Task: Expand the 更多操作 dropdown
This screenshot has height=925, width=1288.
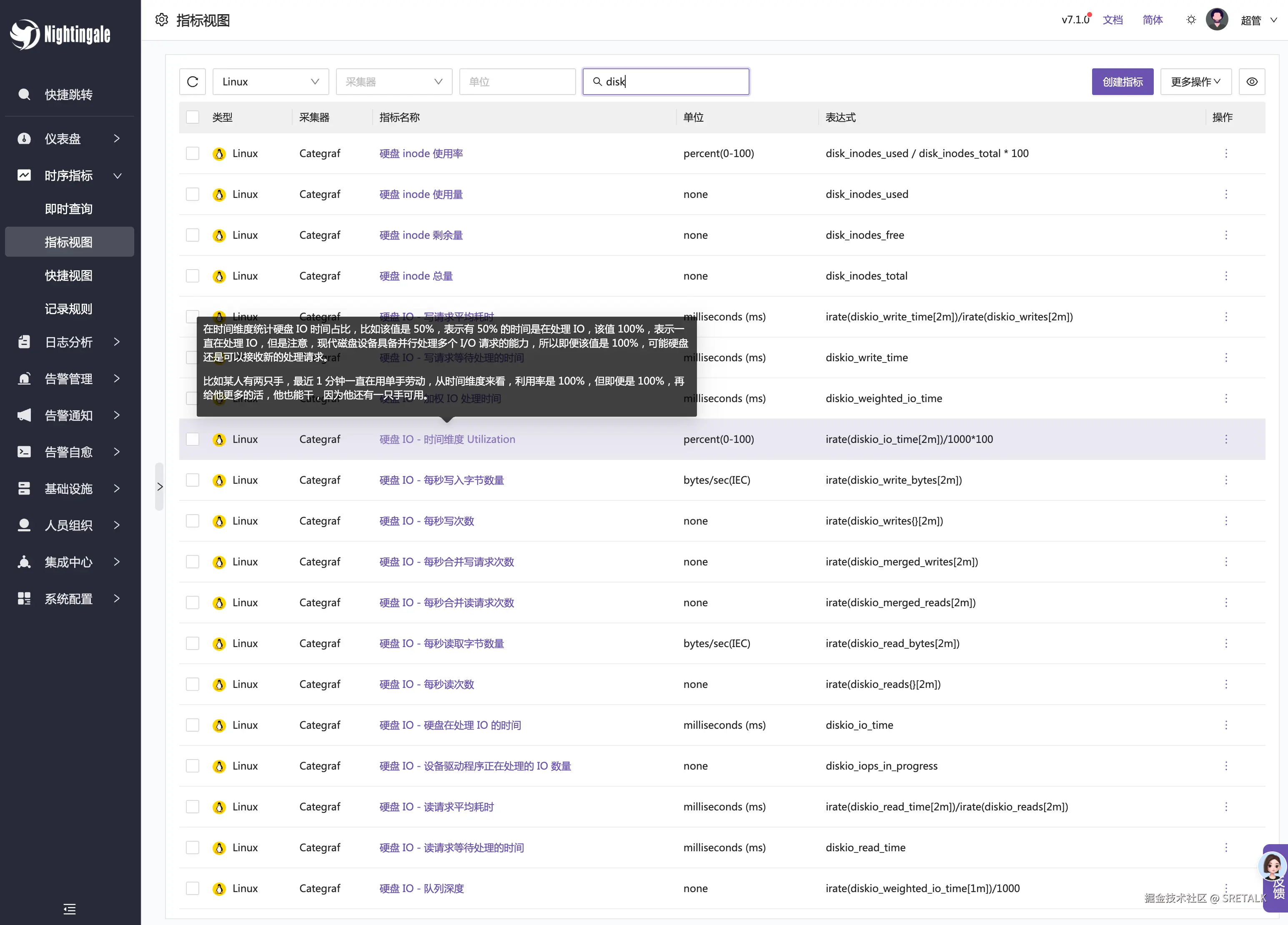Action: pyautogui.click(x=1195, y=82)
